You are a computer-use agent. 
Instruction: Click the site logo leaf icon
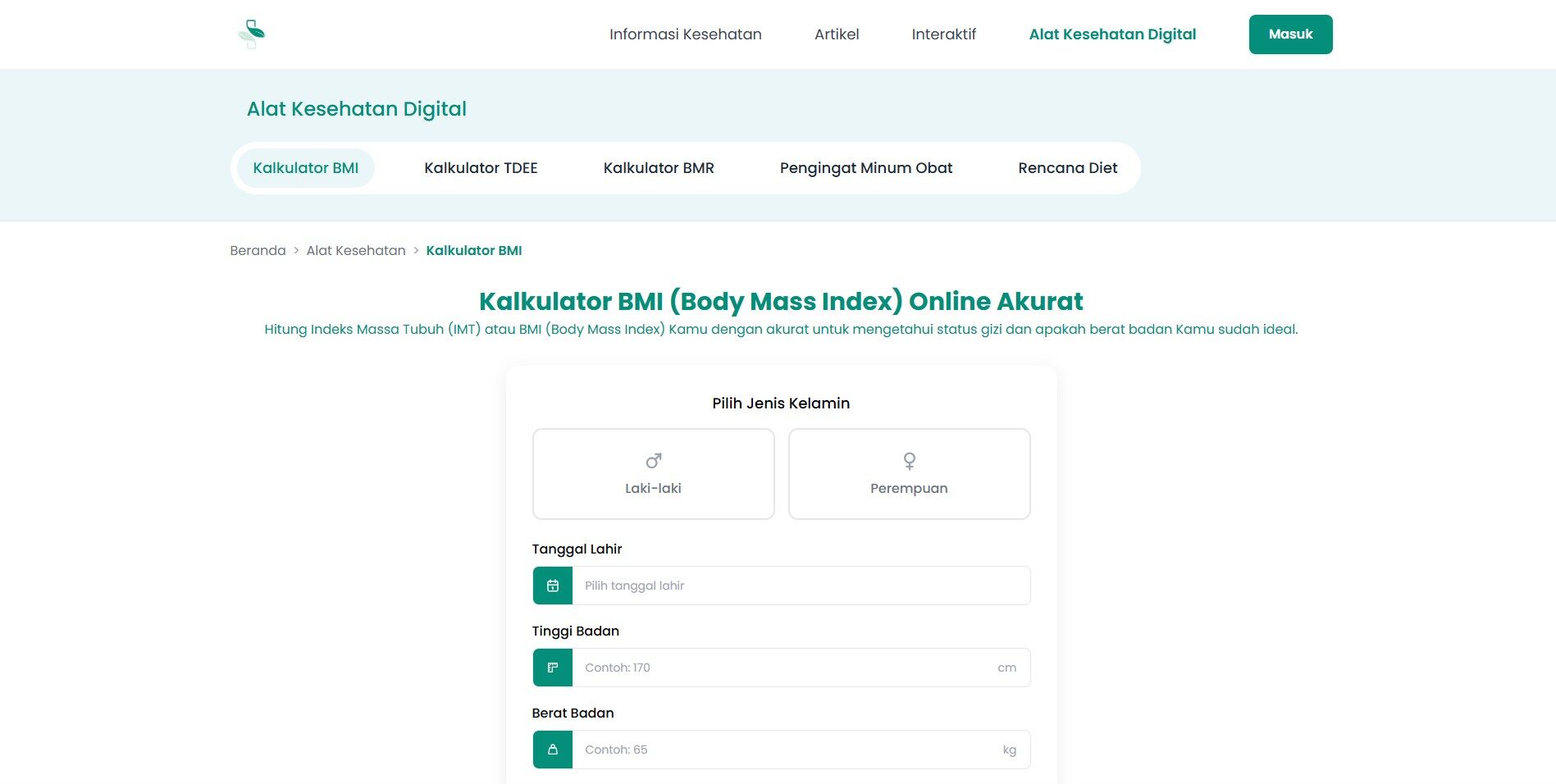pos(252,34)
